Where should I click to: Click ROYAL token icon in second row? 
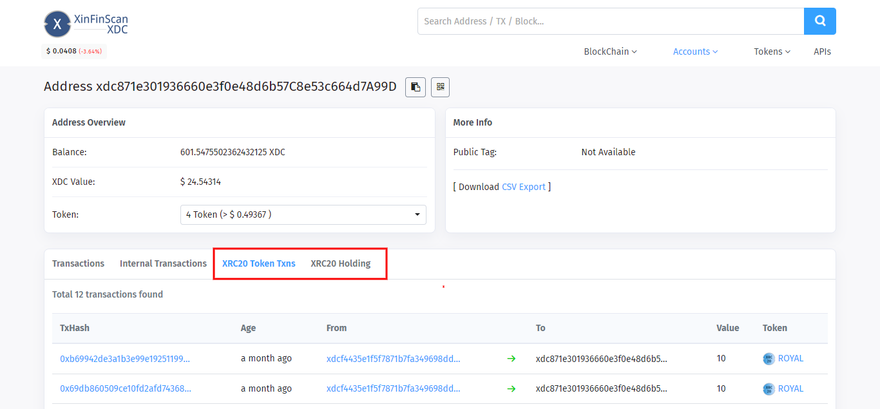point(768,388)
